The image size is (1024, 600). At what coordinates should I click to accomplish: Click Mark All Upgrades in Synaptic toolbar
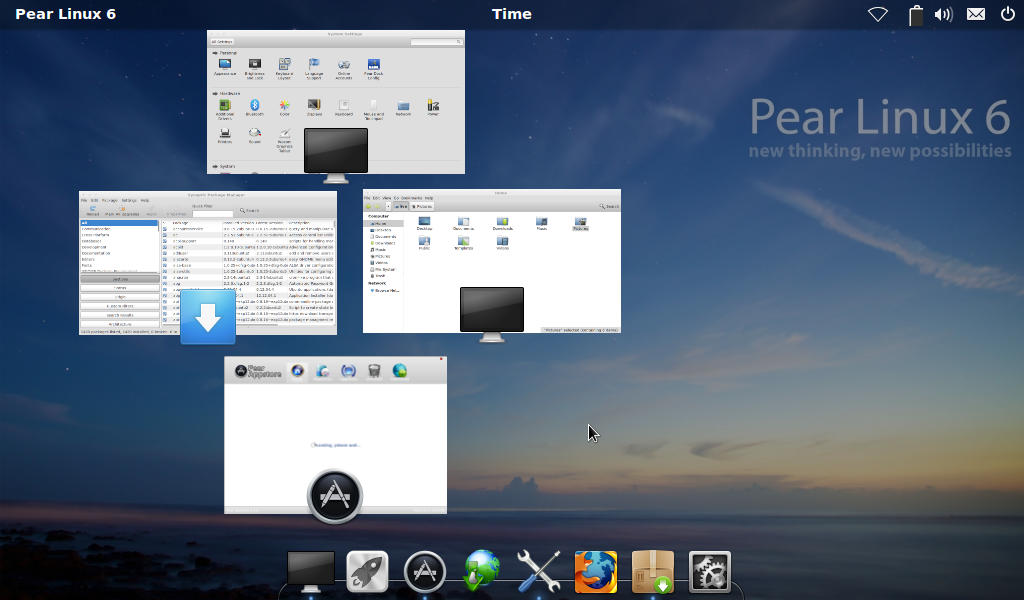point(122,210)
